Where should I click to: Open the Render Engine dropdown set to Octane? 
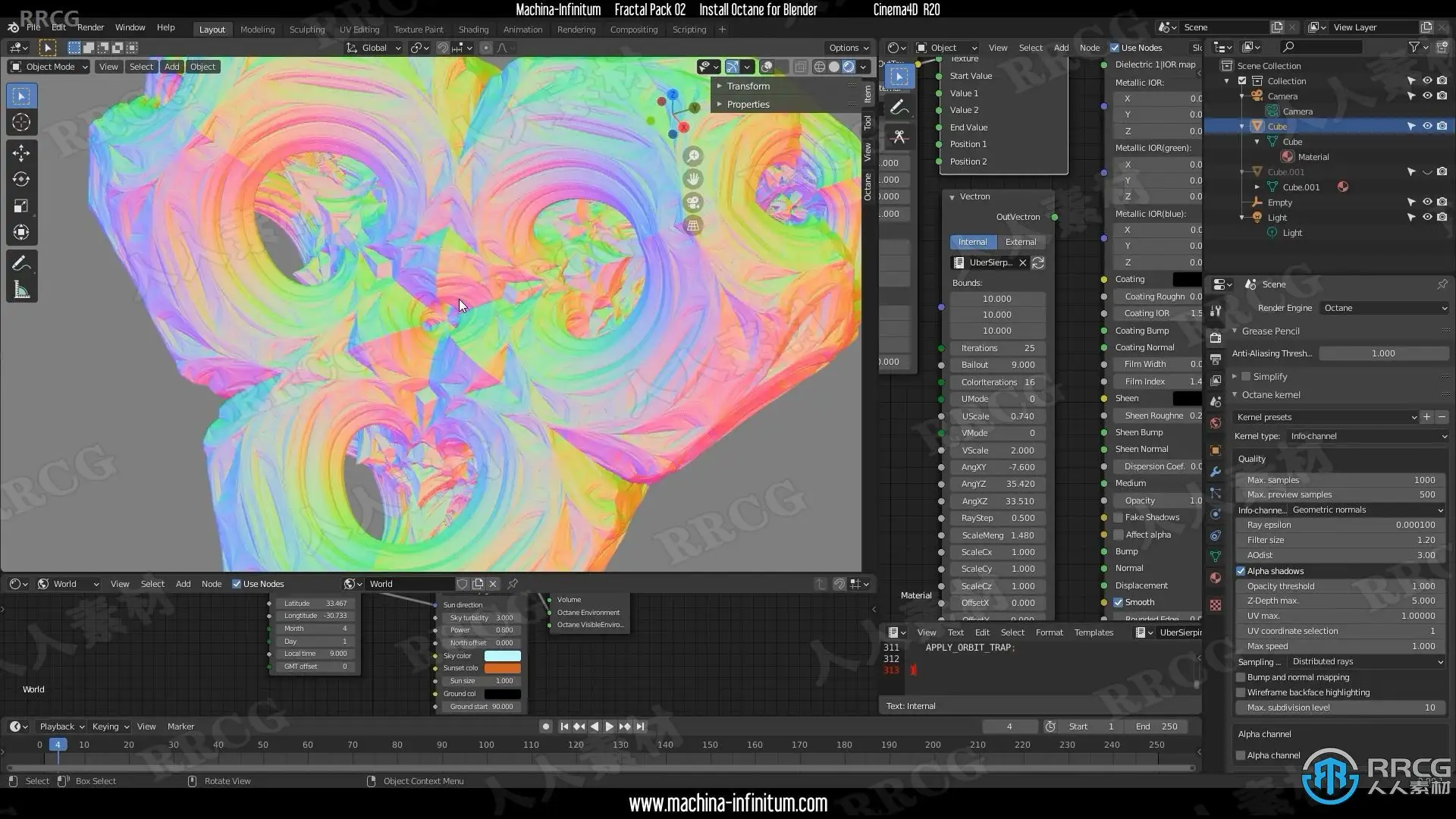point(1384,308)
